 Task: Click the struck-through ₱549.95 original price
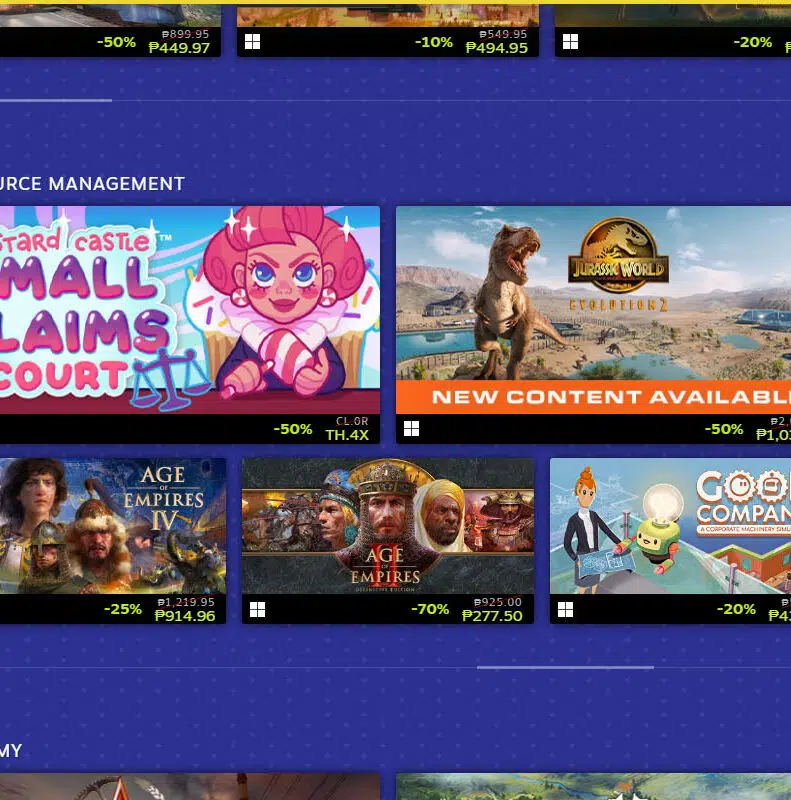click(x=503, y=34)
